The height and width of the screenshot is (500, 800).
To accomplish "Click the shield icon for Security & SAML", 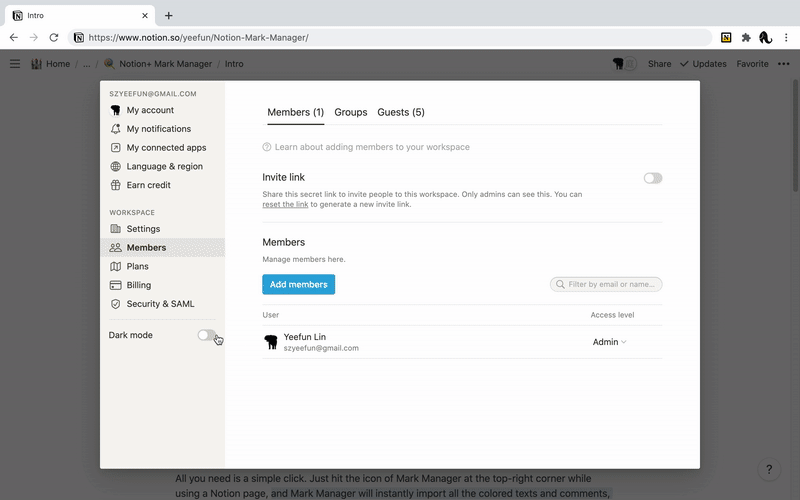I will pos(116,304).
